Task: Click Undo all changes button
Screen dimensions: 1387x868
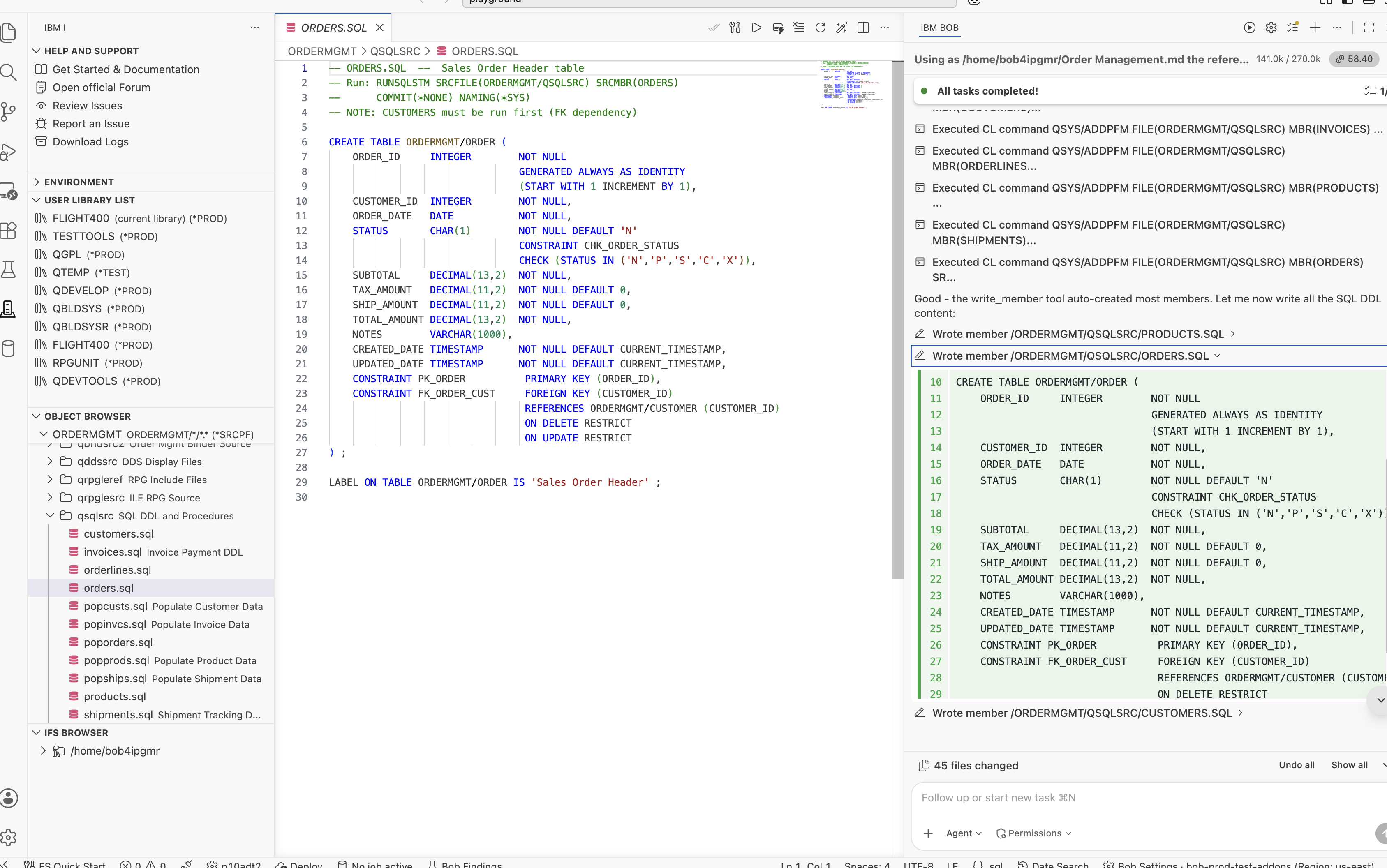Action: [1296, 765]
